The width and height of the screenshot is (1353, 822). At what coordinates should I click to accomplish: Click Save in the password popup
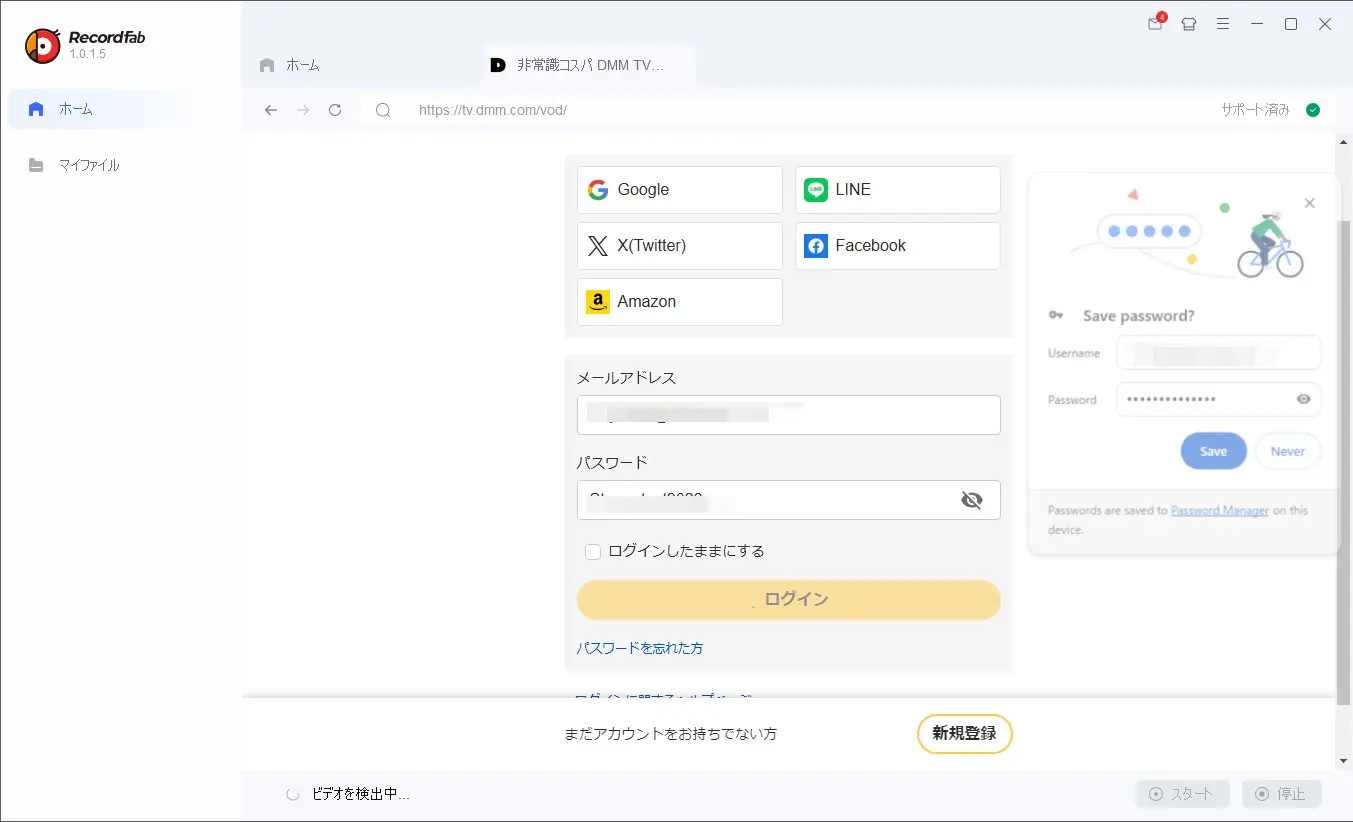(x=1213, y=451)
